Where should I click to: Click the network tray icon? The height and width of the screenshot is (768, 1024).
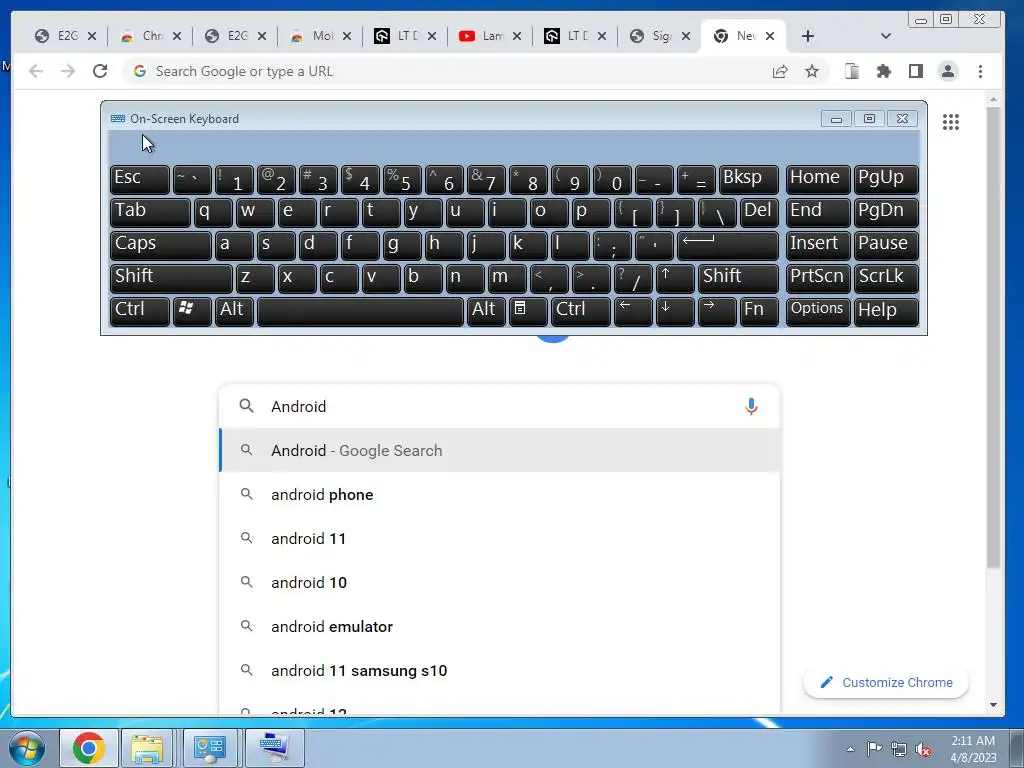[x=899, y=749]
